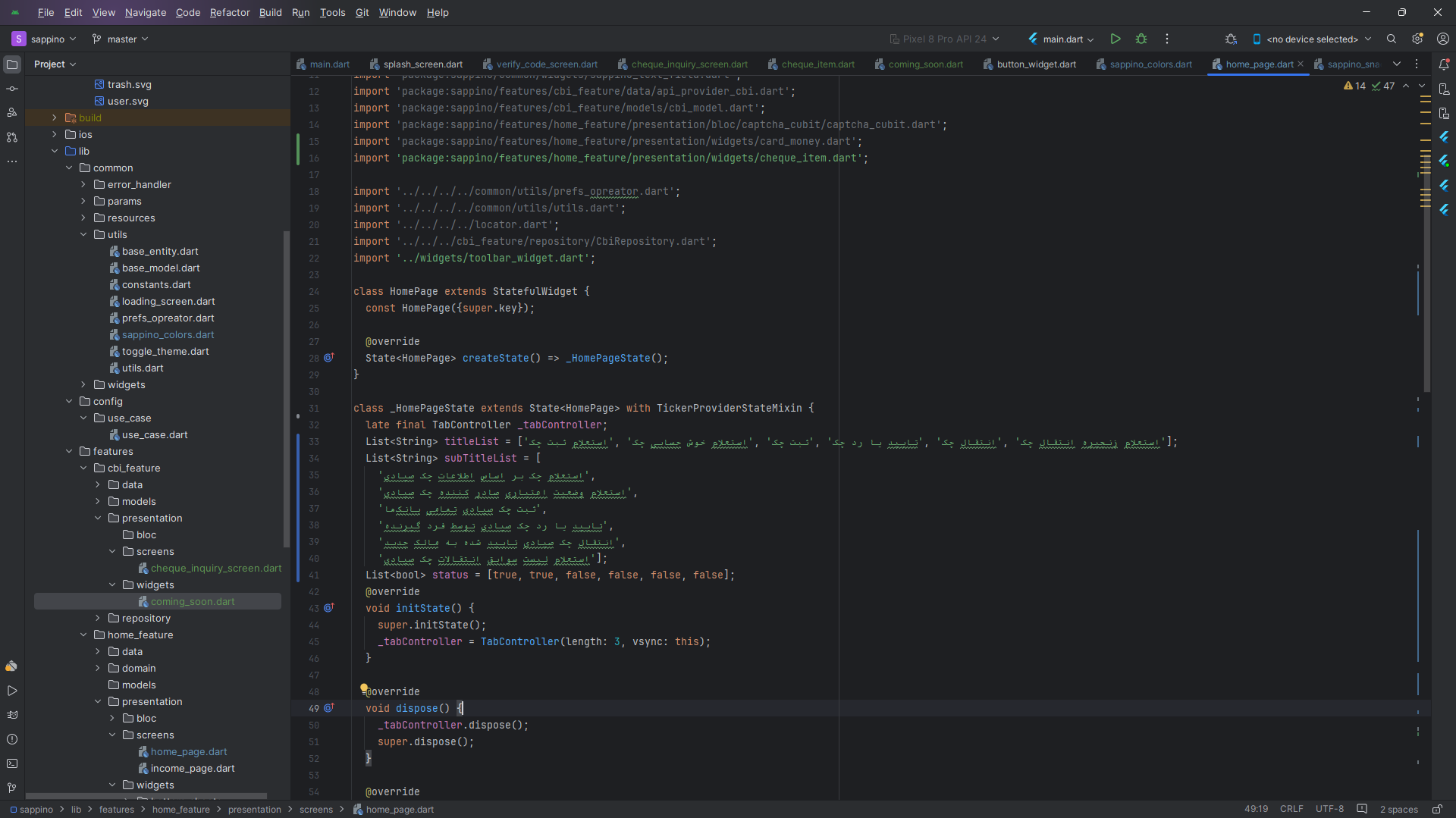Open the Terminal tool window

pos(11,763)
